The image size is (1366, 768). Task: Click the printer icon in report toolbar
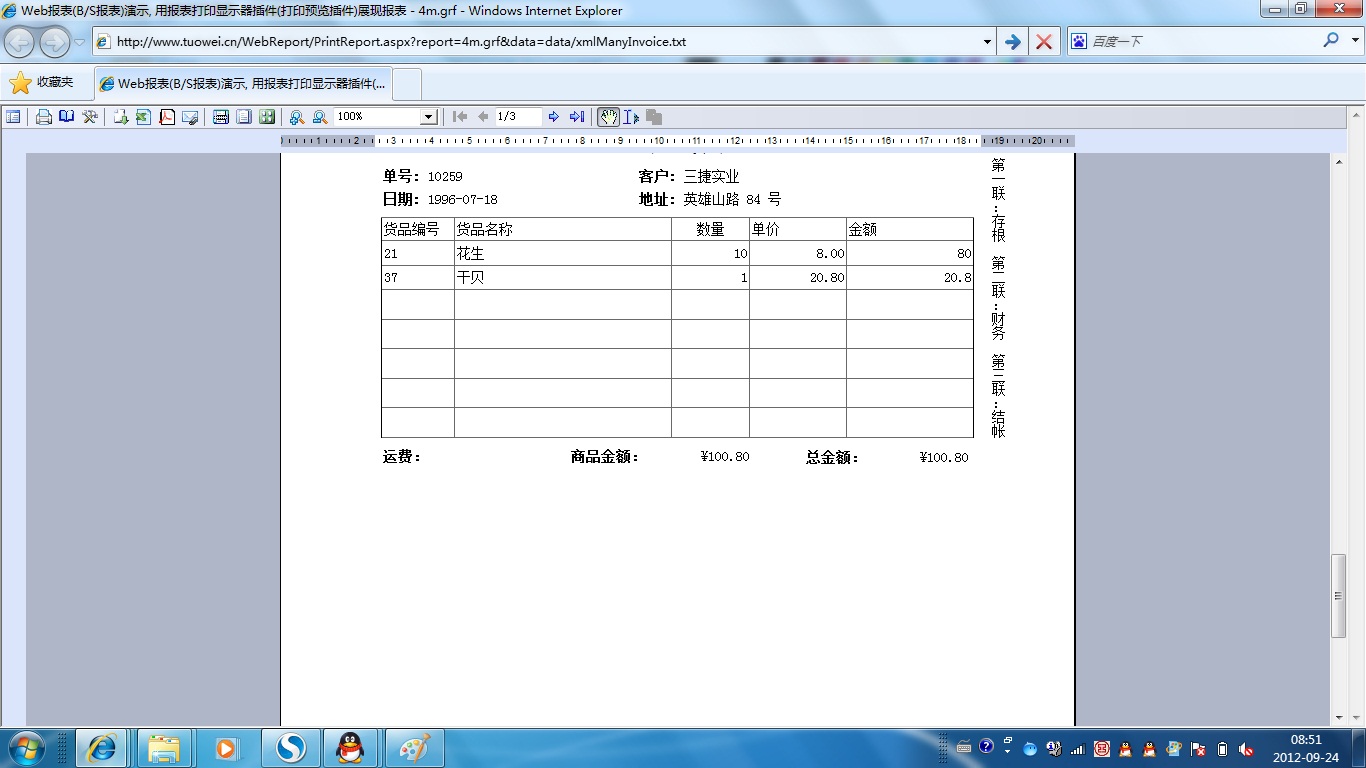(x=44, y=117)
